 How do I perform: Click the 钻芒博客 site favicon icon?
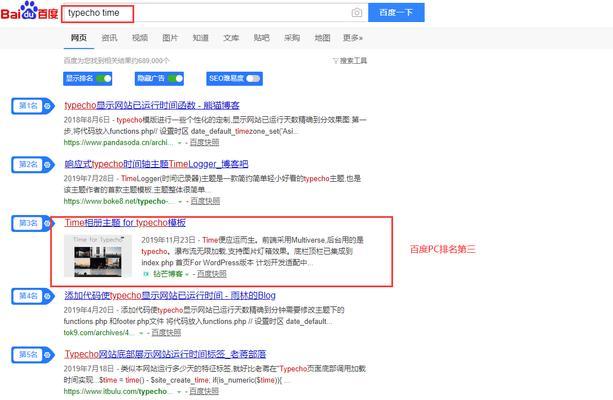146,274
